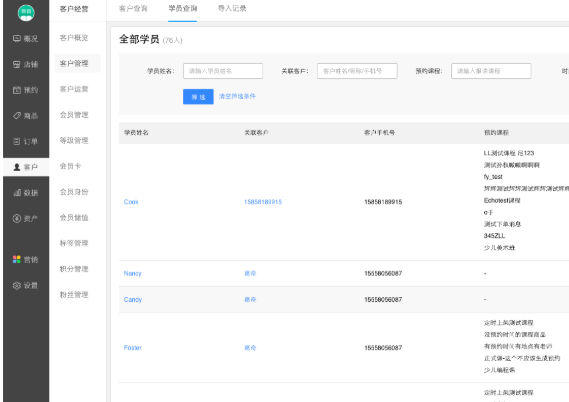Click the green store logo avatar
Screen dimensions: 569x402
coord(26,13)
